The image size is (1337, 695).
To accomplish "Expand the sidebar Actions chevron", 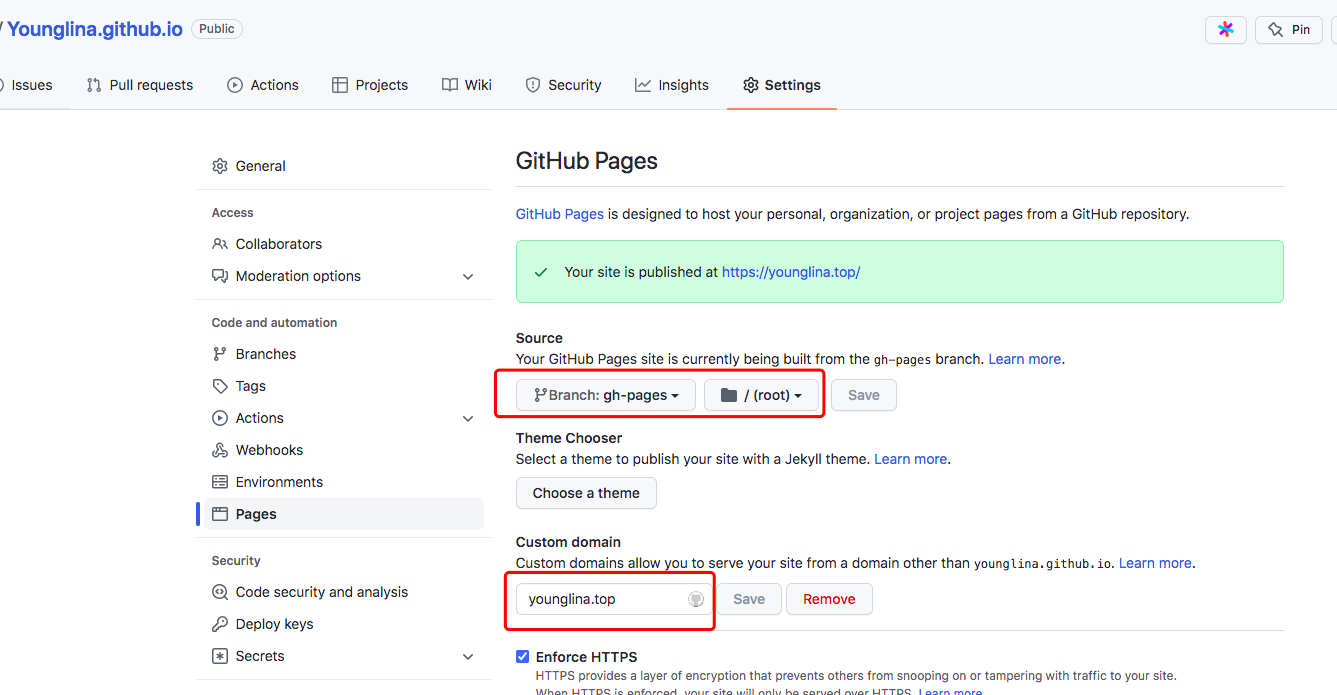I will 468,418.
